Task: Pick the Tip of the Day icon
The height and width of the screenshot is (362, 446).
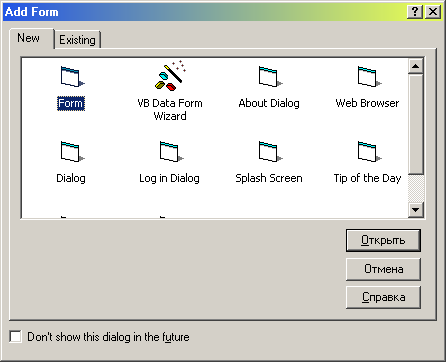Action: (369, 151)
